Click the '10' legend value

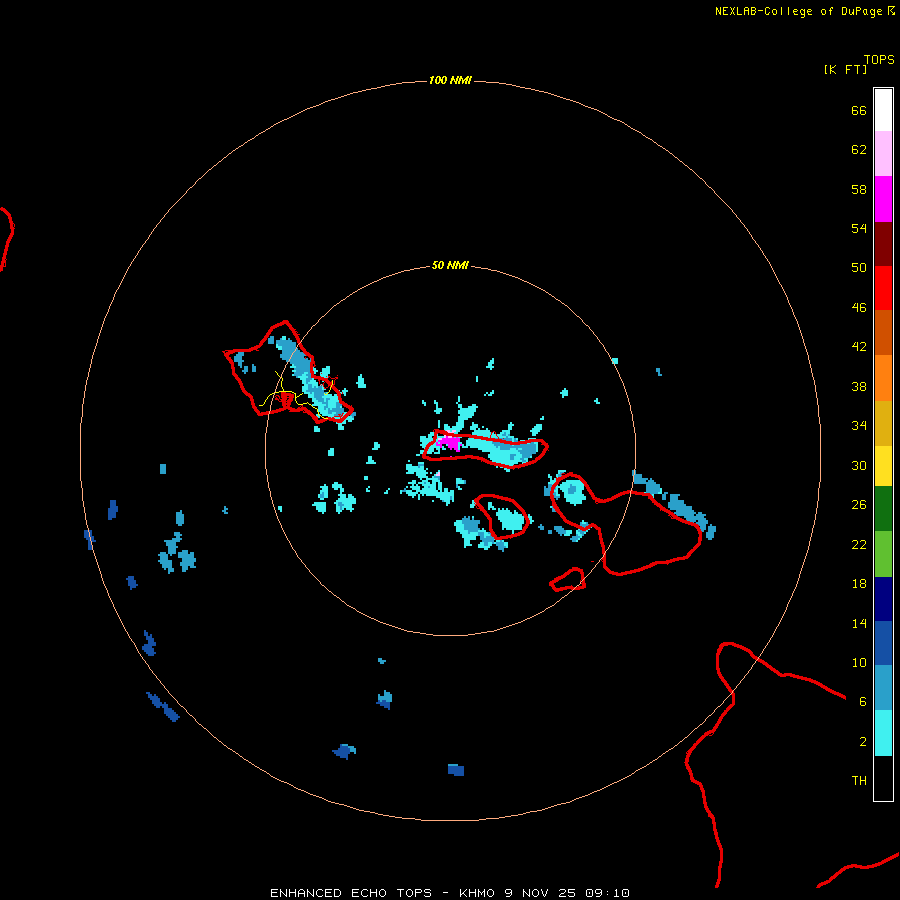pos(859,663)
